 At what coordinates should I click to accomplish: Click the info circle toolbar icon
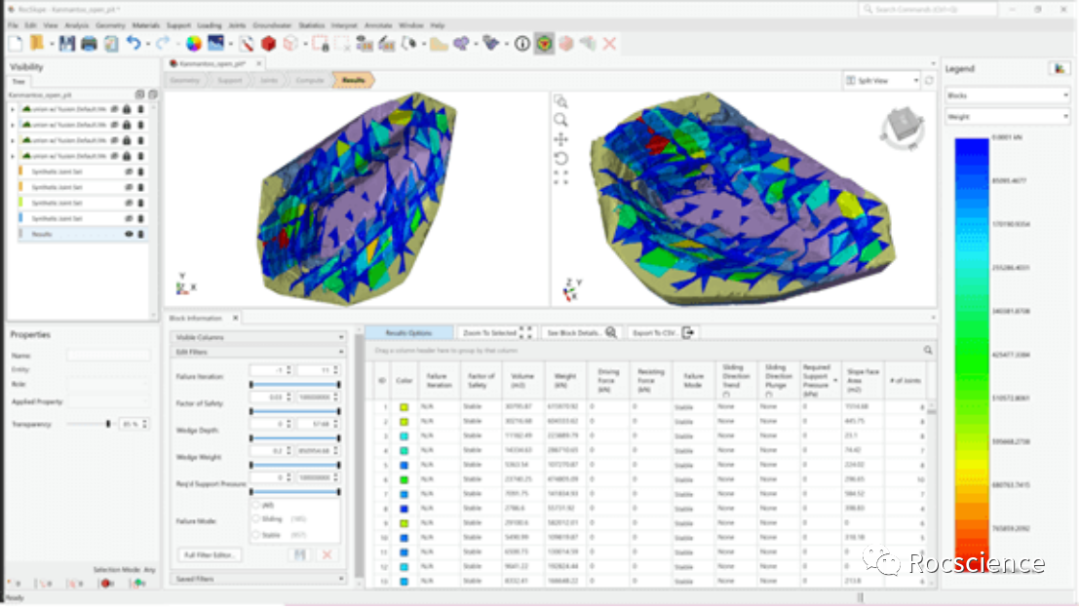pos(521,44)
